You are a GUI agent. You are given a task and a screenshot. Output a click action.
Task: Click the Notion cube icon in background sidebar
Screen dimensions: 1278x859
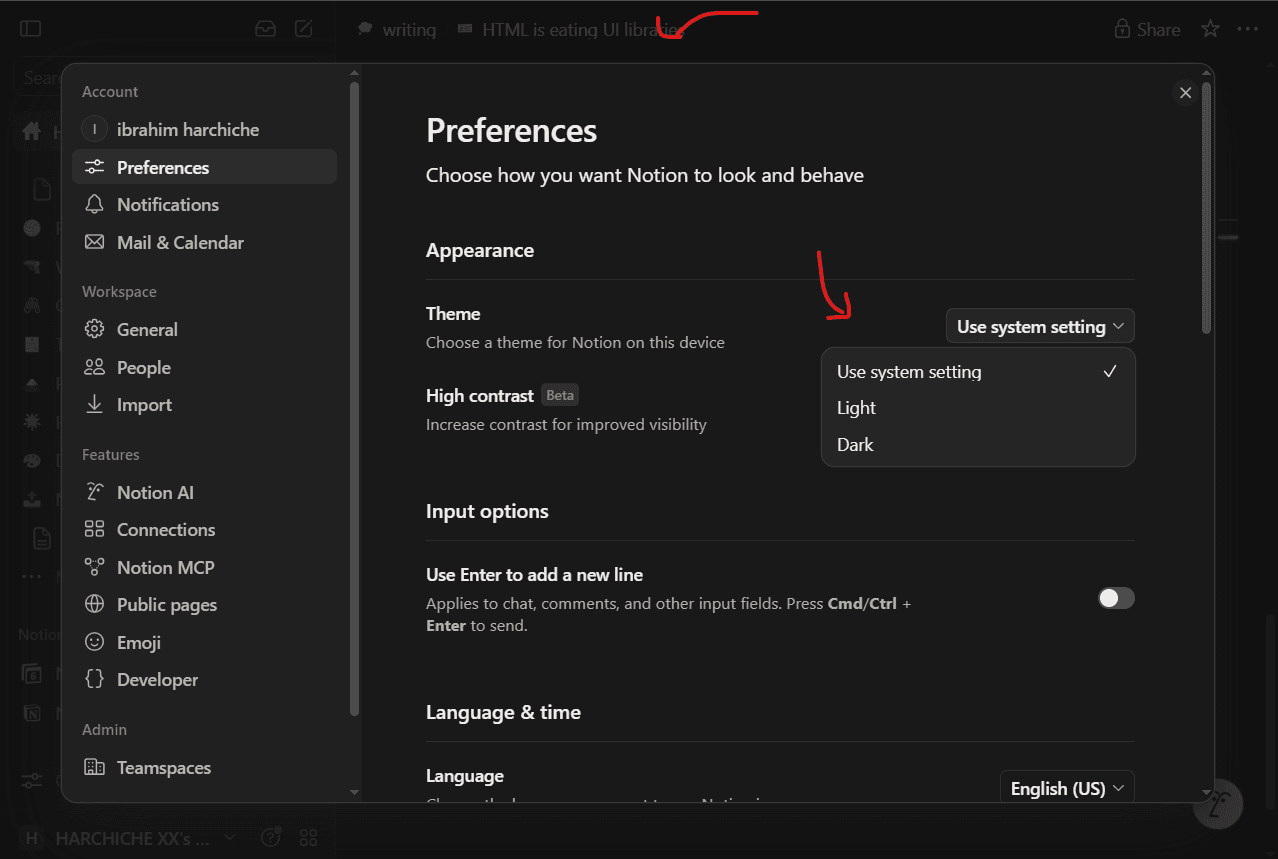click(x=32, y=713)
